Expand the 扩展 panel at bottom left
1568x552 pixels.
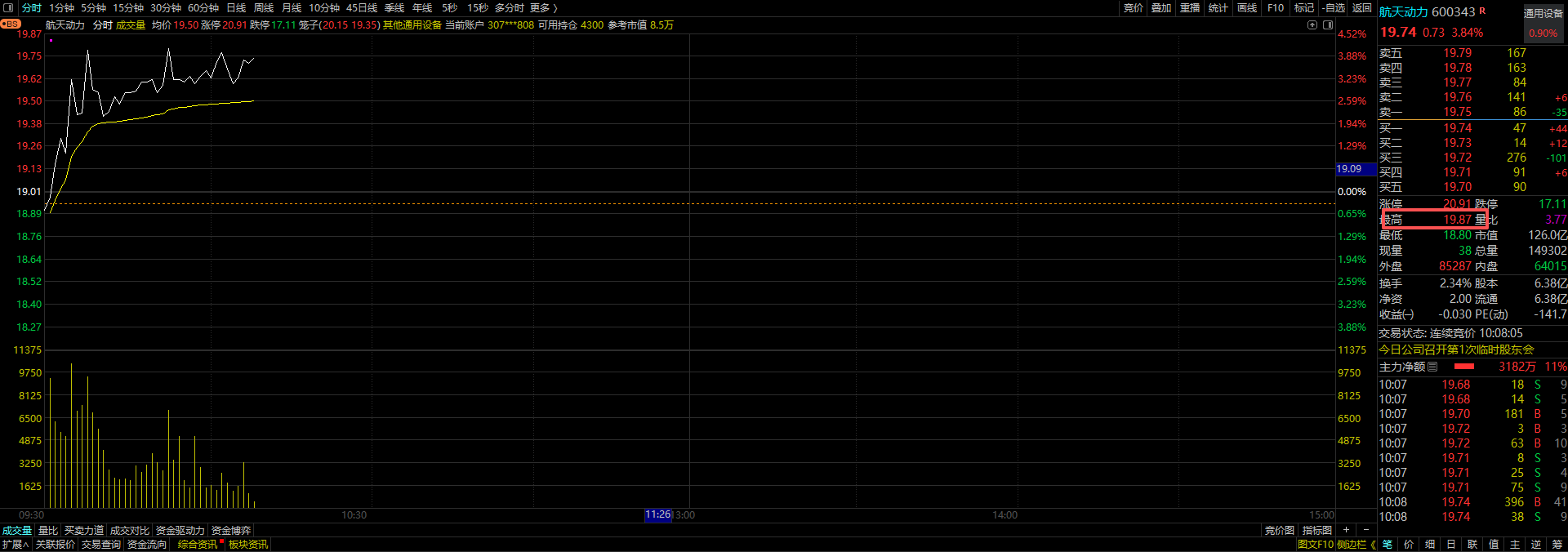click(x=16, y=545)
